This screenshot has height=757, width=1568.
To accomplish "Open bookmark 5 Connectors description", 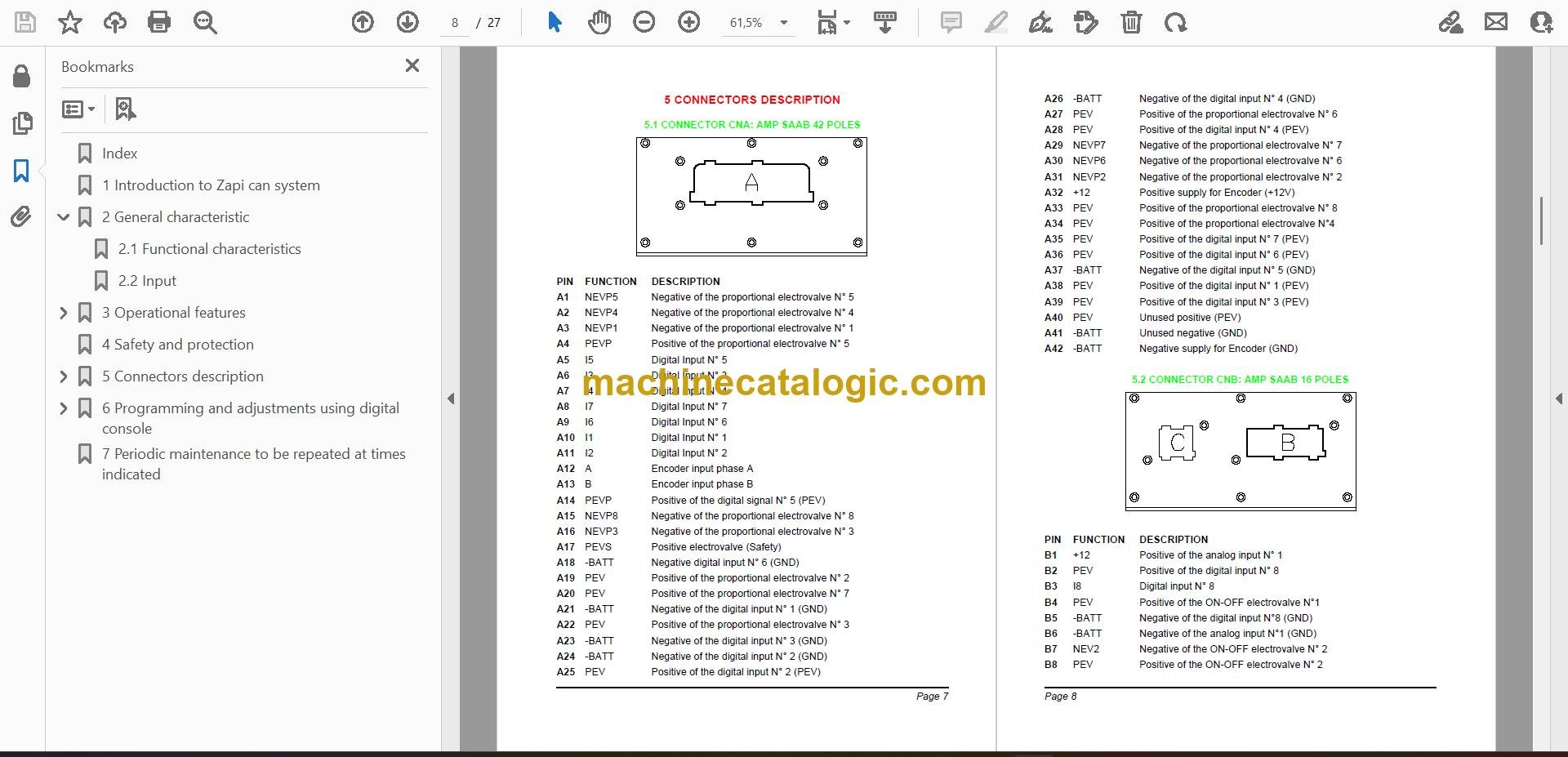I will (x=182, y=376).
